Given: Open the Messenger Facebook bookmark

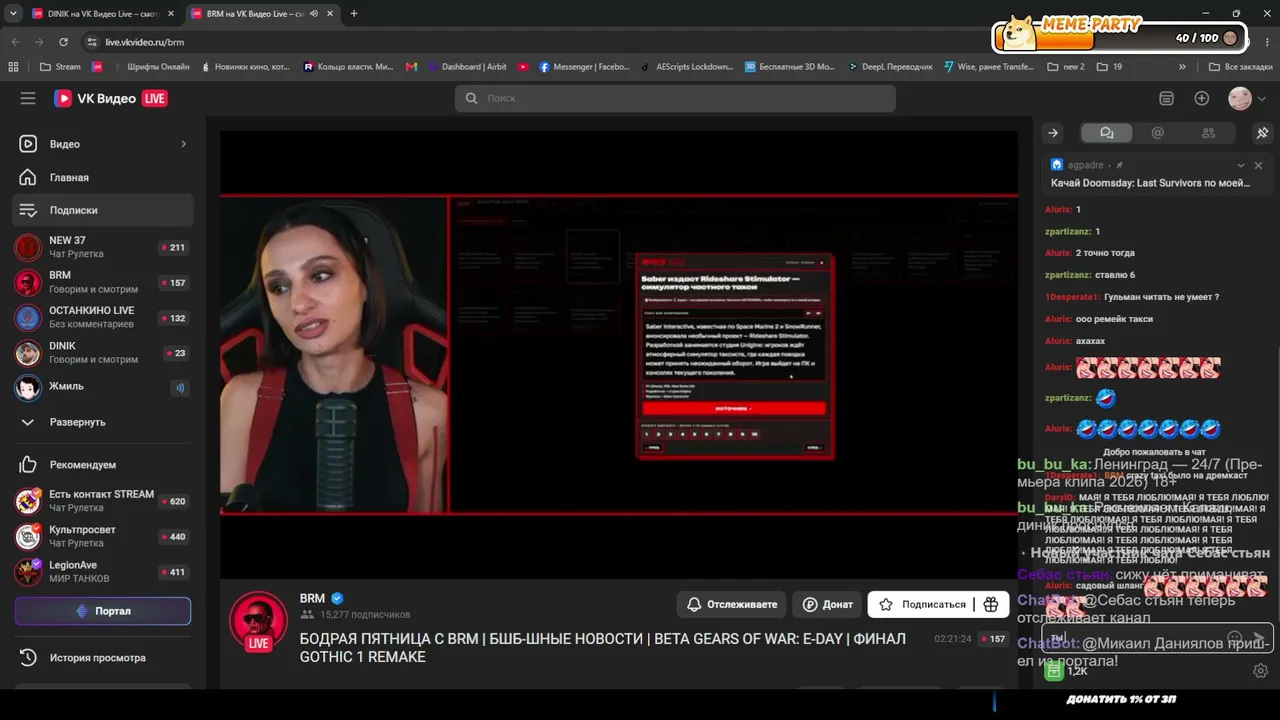Looking at the screenshot, I should (585, 67).
